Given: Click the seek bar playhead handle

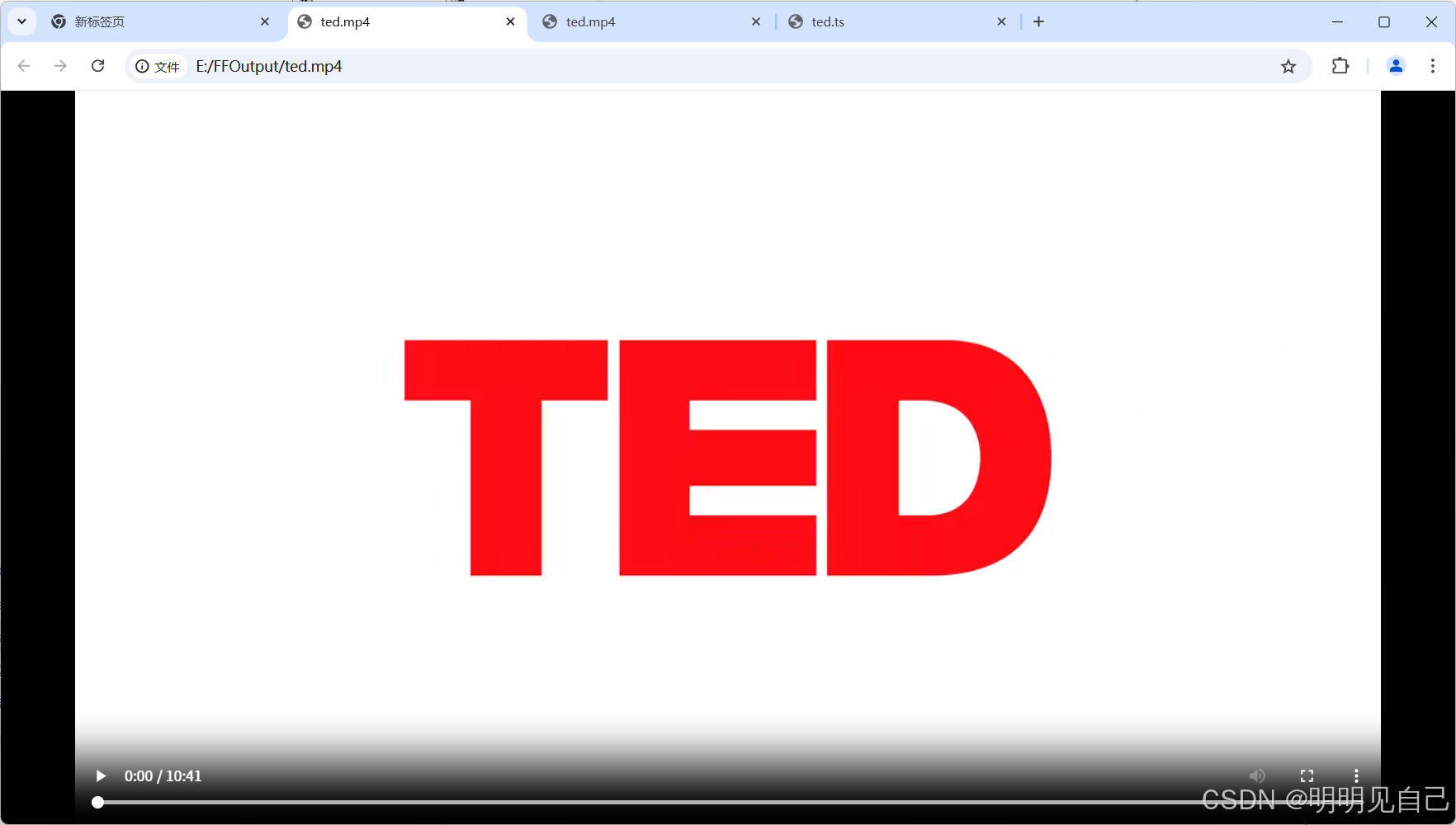Looking at the screenshot, I should [x=97, y=802].
